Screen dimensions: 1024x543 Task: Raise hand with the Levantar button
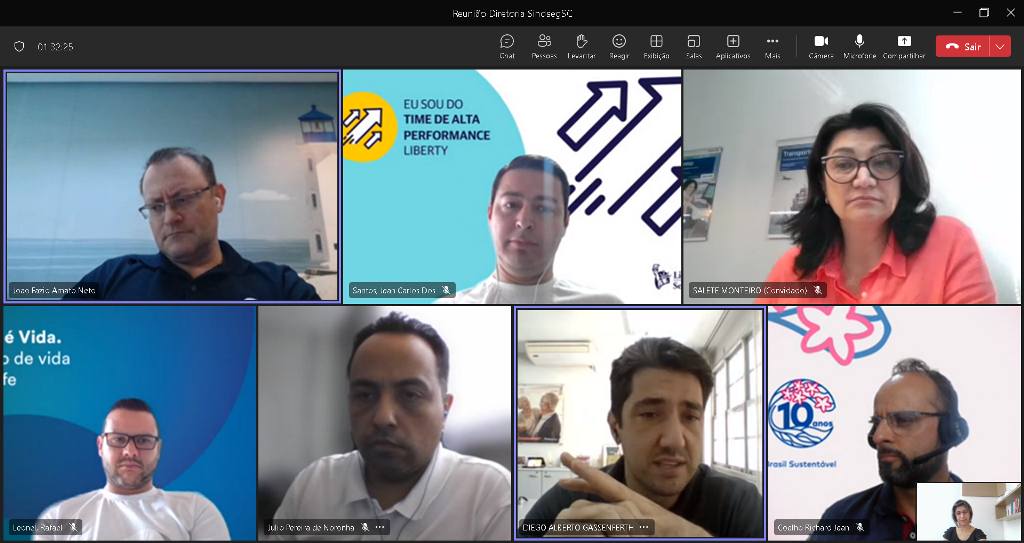tap(581, 45)
